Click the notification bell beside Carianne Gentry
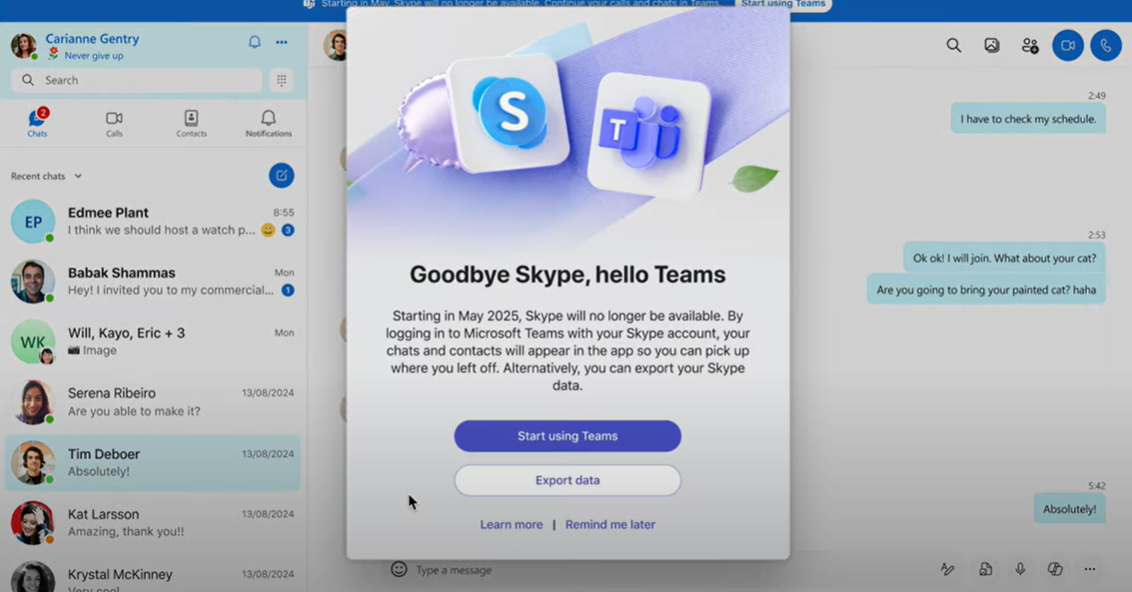 (254, 42)
